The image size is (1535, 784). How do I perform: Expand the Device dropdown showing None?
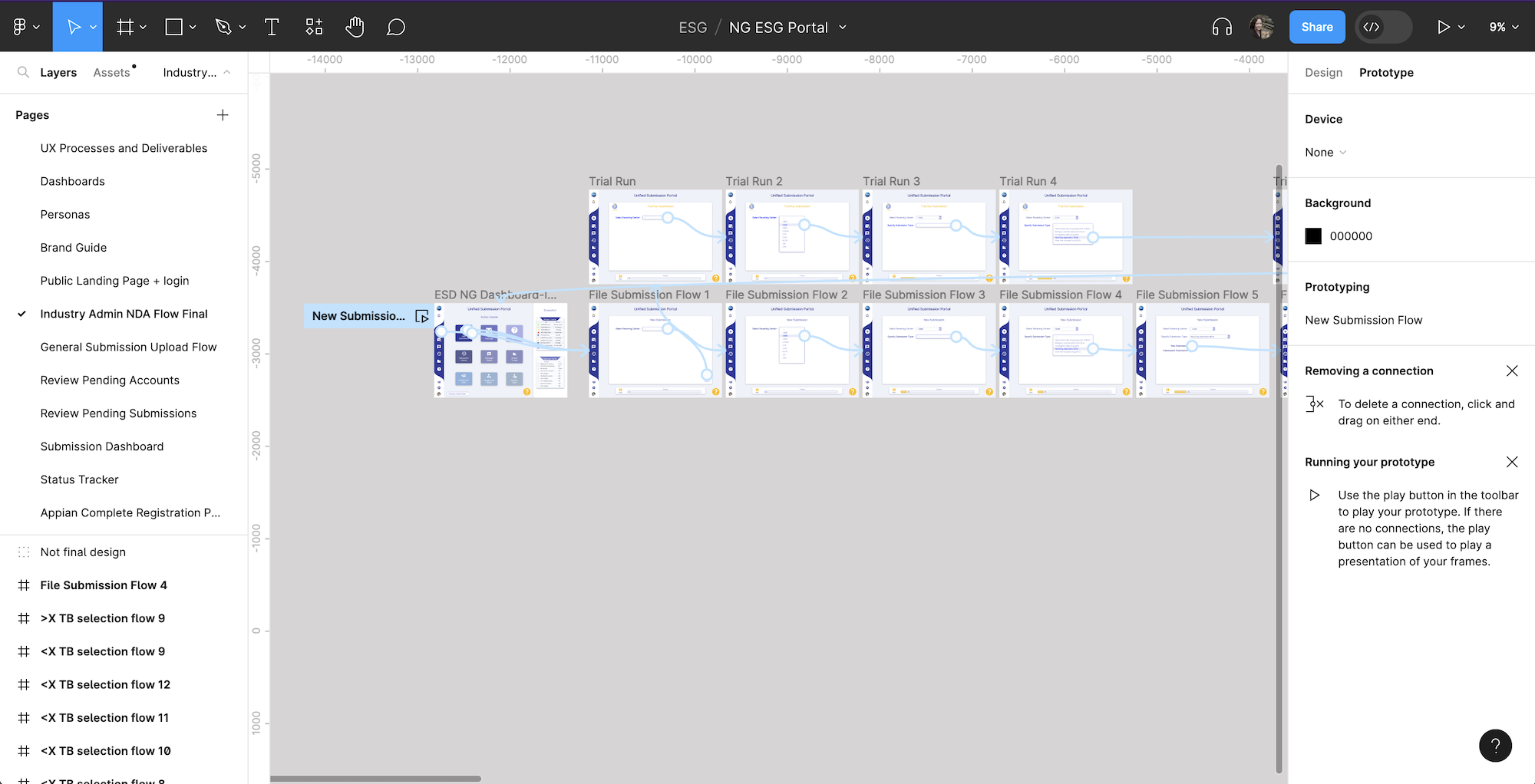(x=1324, y=152)
